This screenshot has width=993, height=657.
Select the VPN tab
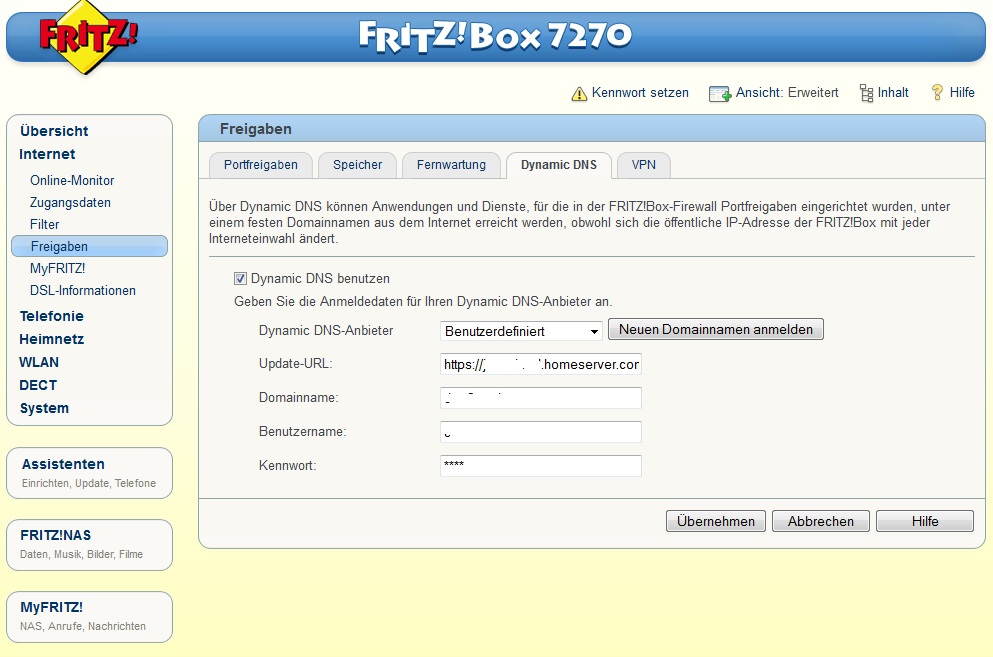pos(643,165)
